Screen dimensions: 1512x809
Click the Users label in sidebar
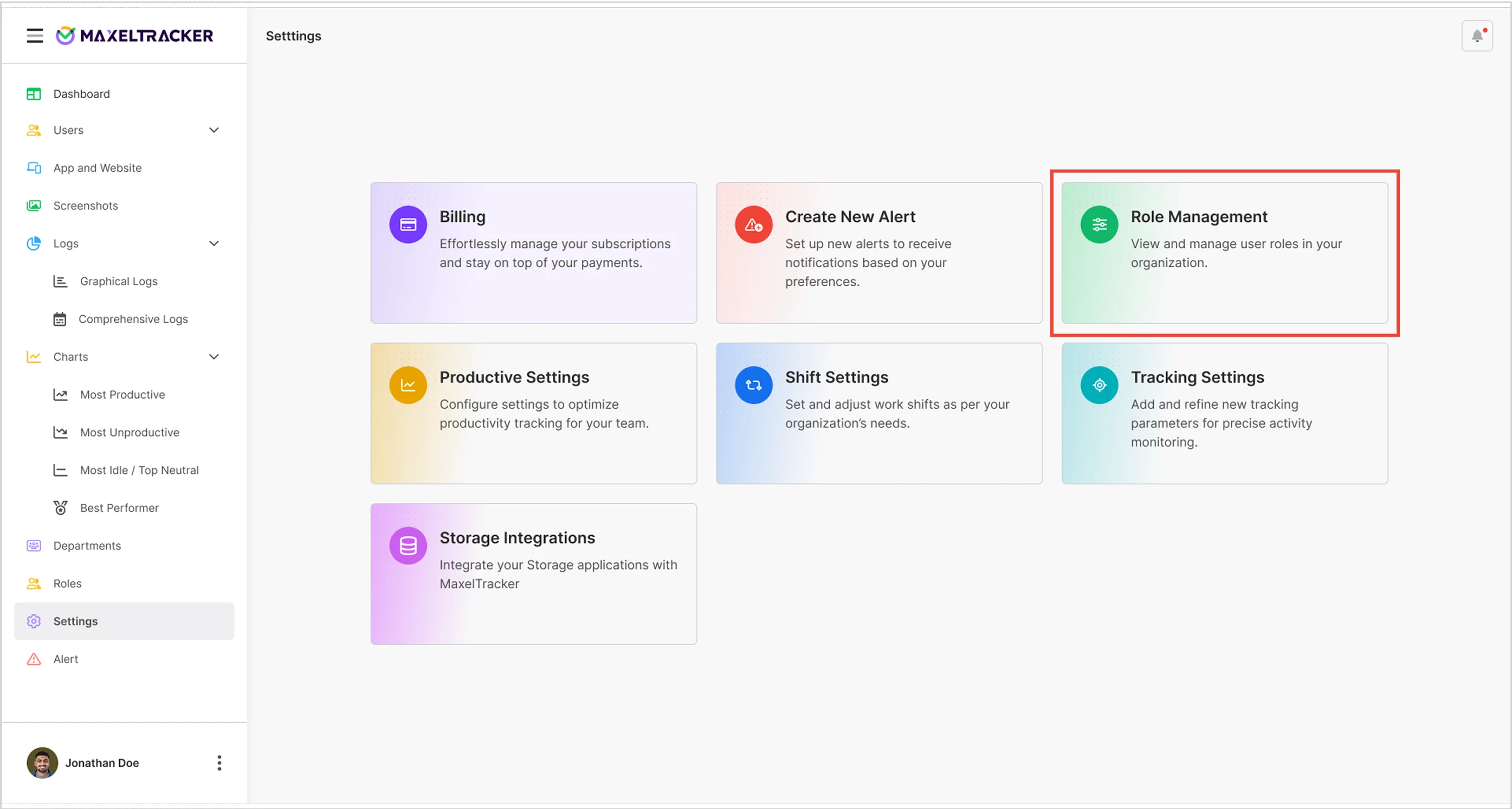tap(68, 130)
